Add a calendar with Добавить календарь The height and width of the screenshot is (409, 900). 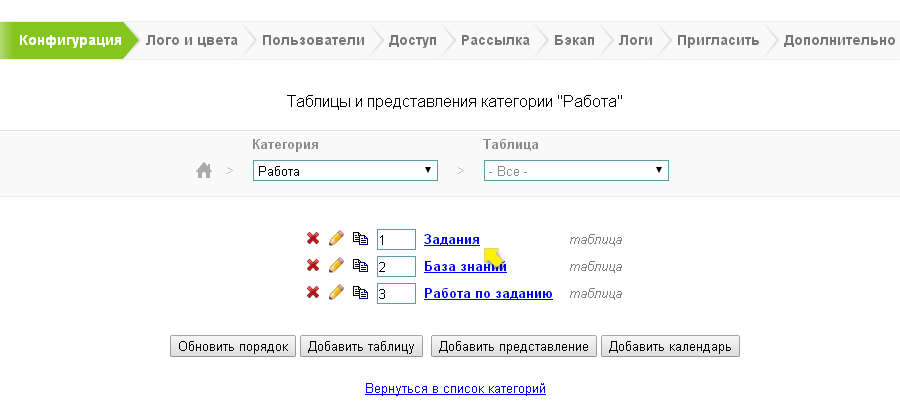pyautogui.click(x=670, y=347)
